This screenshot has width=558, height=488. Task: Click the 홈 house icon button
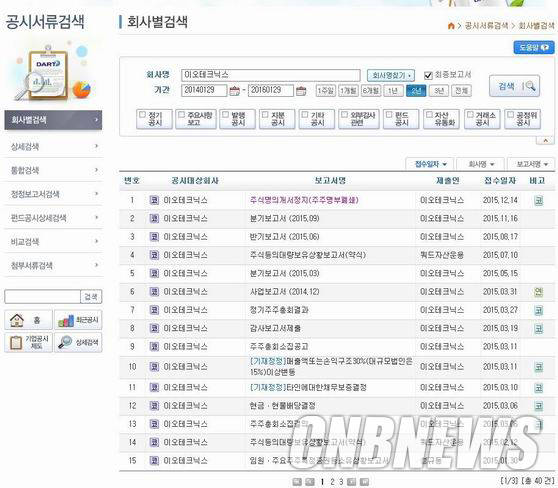pyautogui.click(x=28, y=320)
